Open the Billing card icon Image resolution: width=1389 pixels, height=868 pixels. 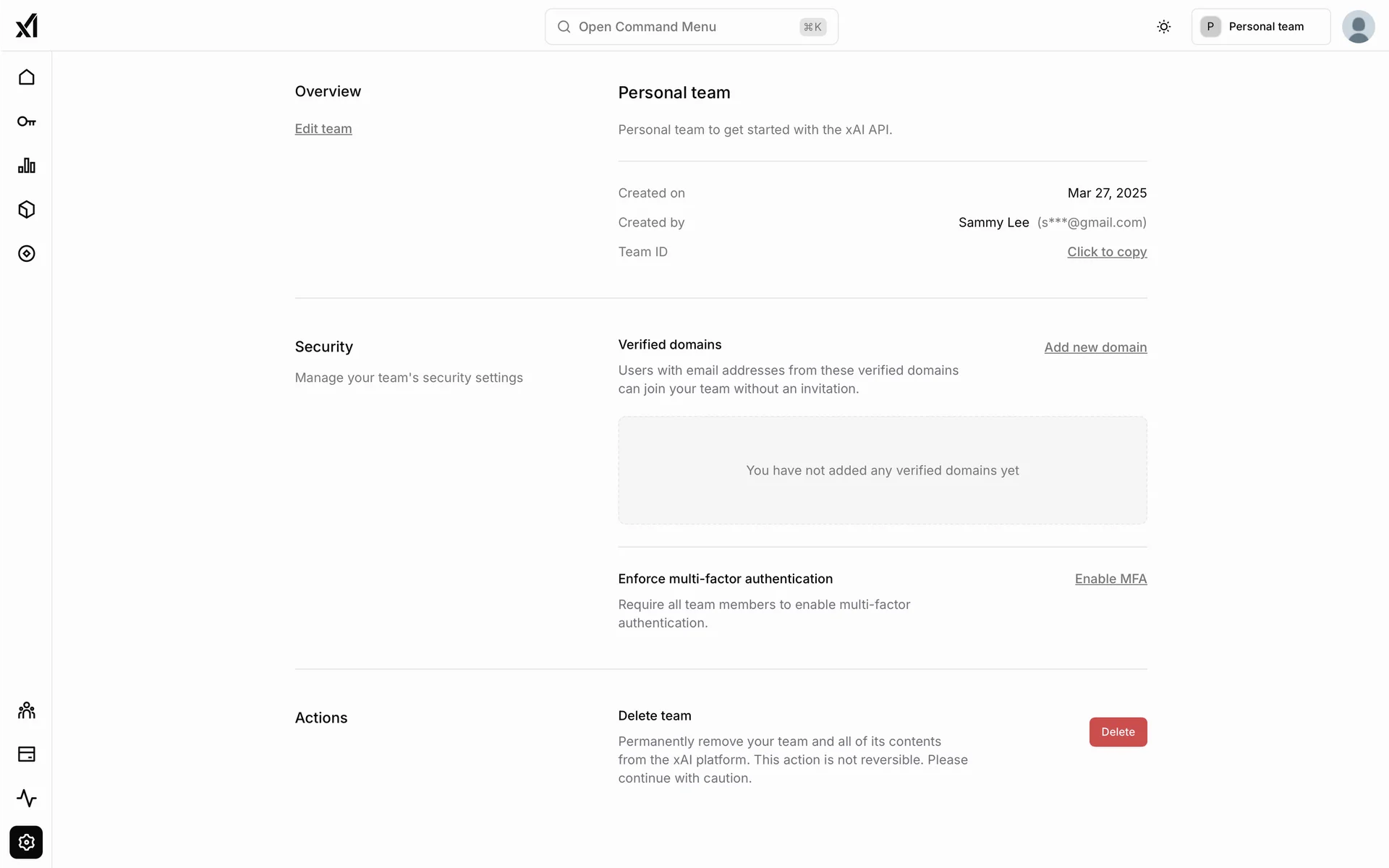26,754
